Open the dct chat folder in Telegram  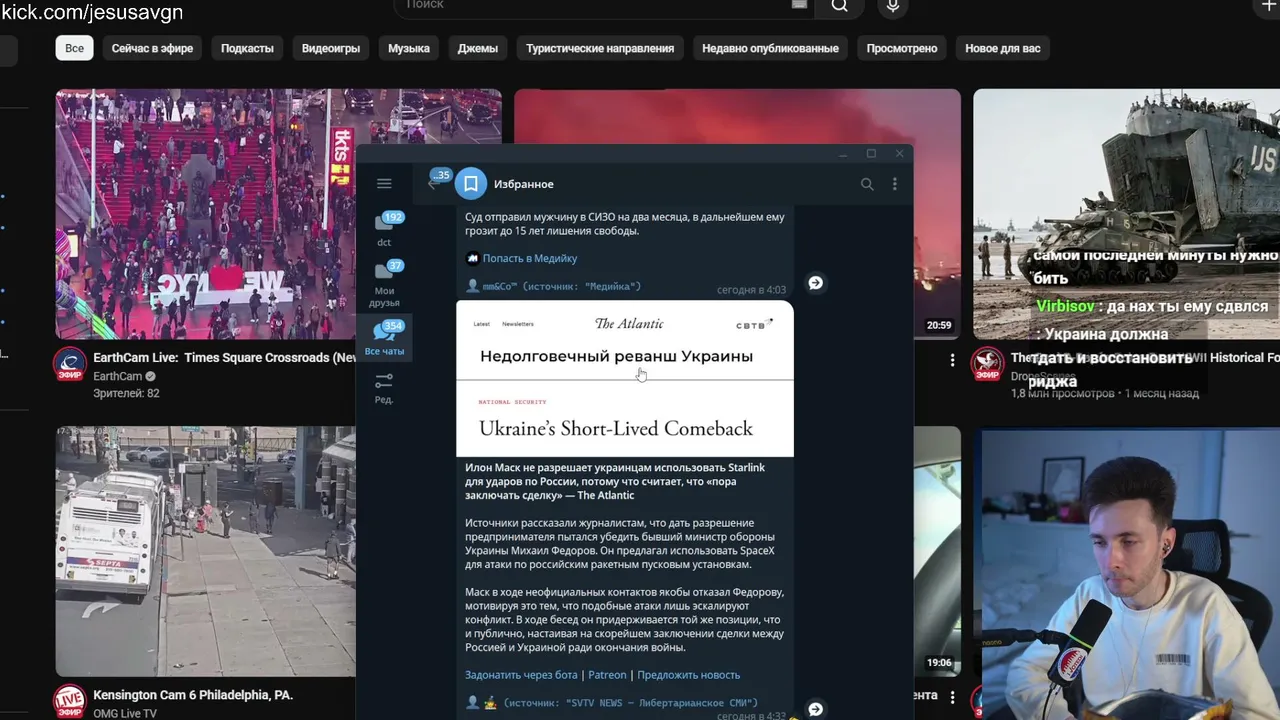pos(384,230)
